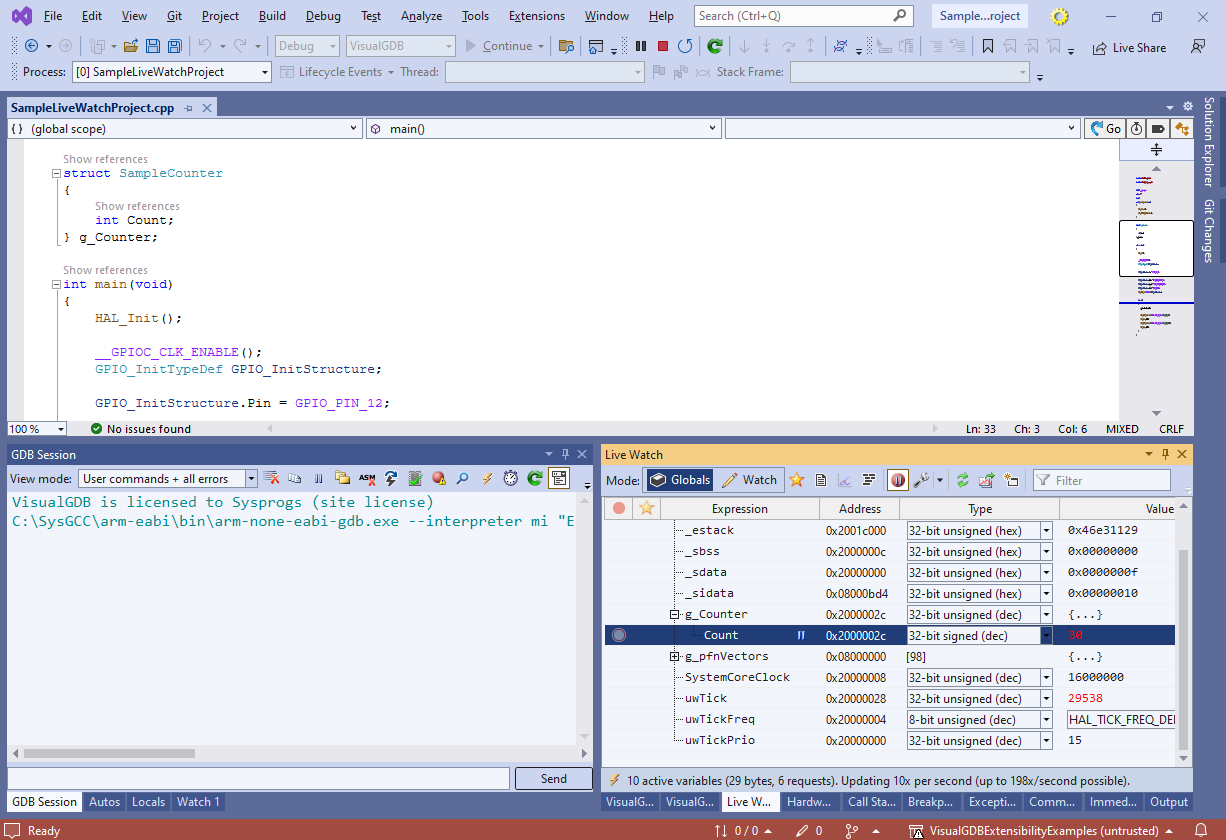Collapse the struct SampleCounter code block
The width and height of the screenshot is (1226, 840).
click(57, 173)
